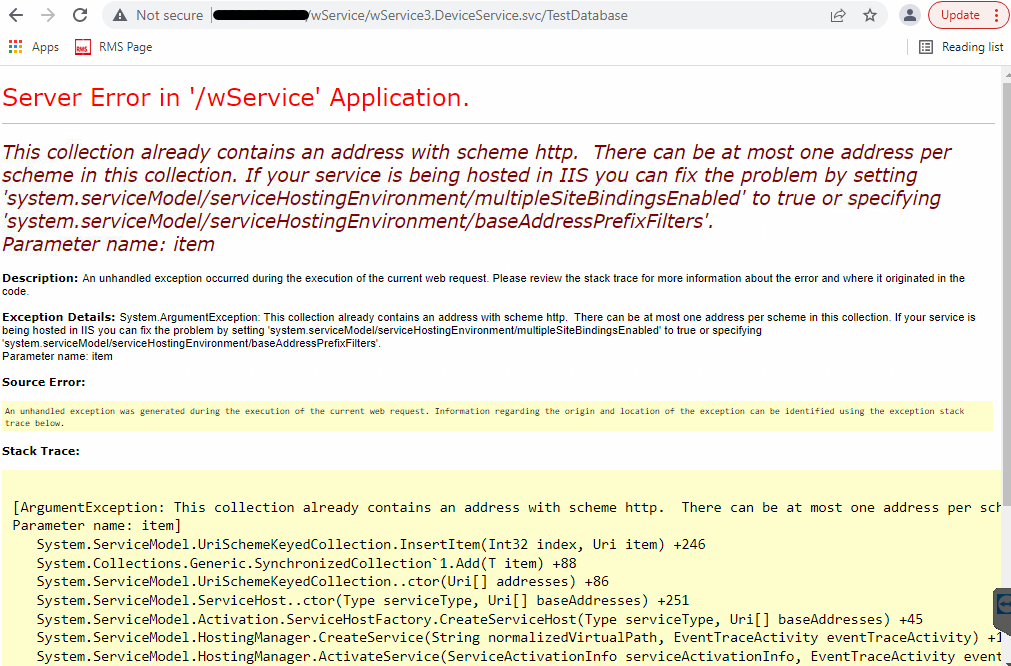
Task: Click the 'Server Error in '/wService' Application.' heading
Action: tap(236, 97)
